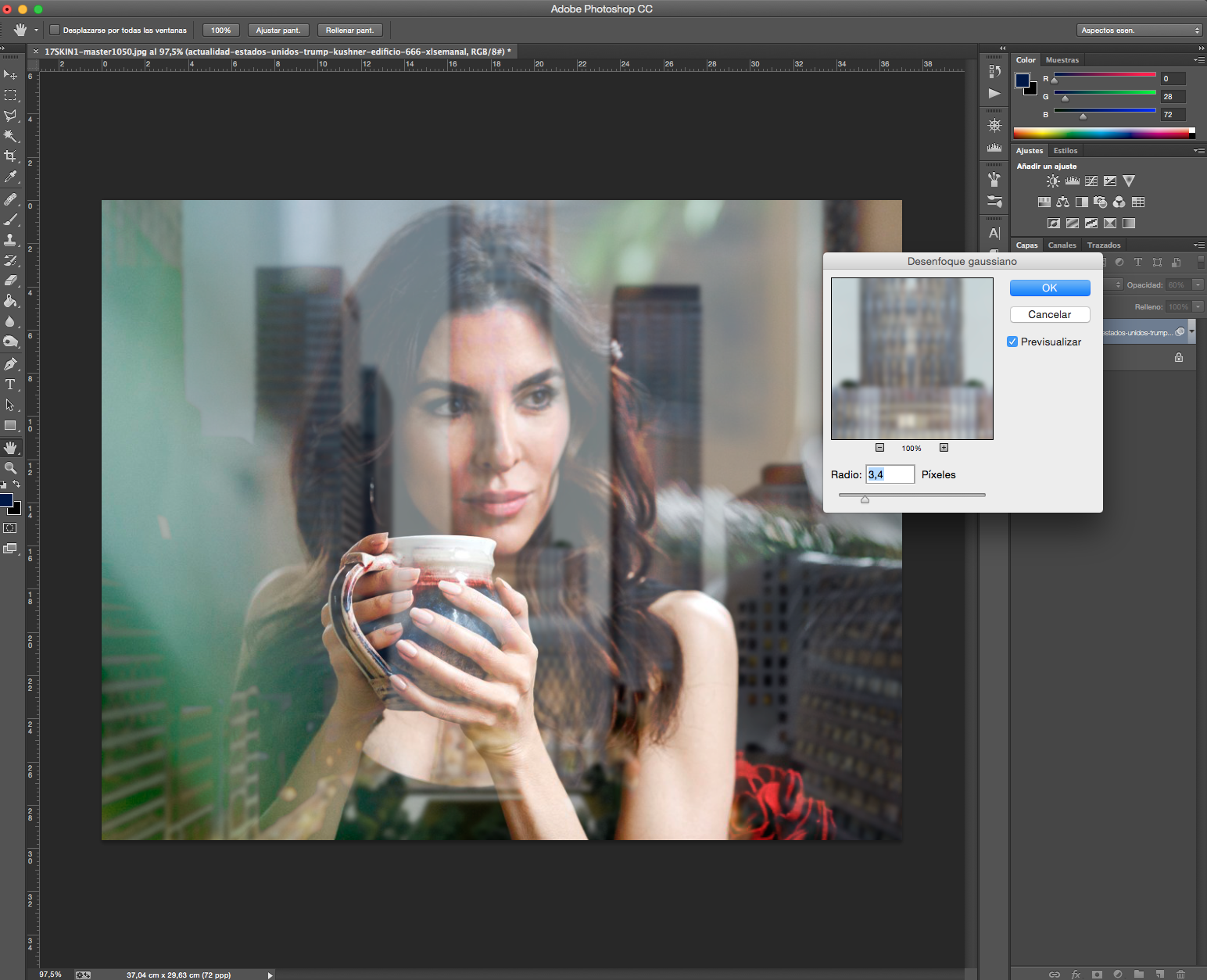This screenshot has height=980, width=1207.
Task: Open the layer blend mode dropdown
Action: pyautogui.click(x=1114, y=284)
